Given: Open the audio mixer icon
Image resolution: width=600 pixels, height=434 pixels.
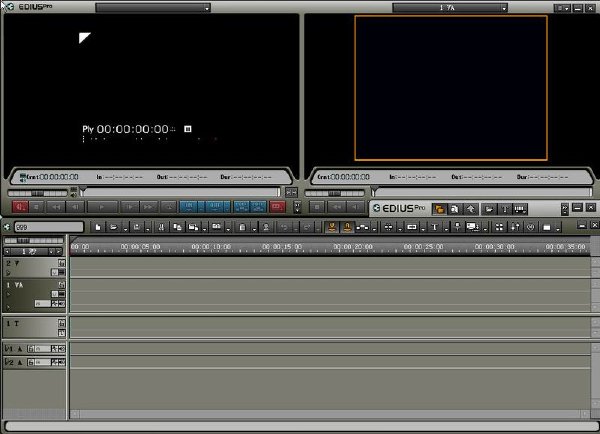Looking at the screenshot, I should click(515, 227).
